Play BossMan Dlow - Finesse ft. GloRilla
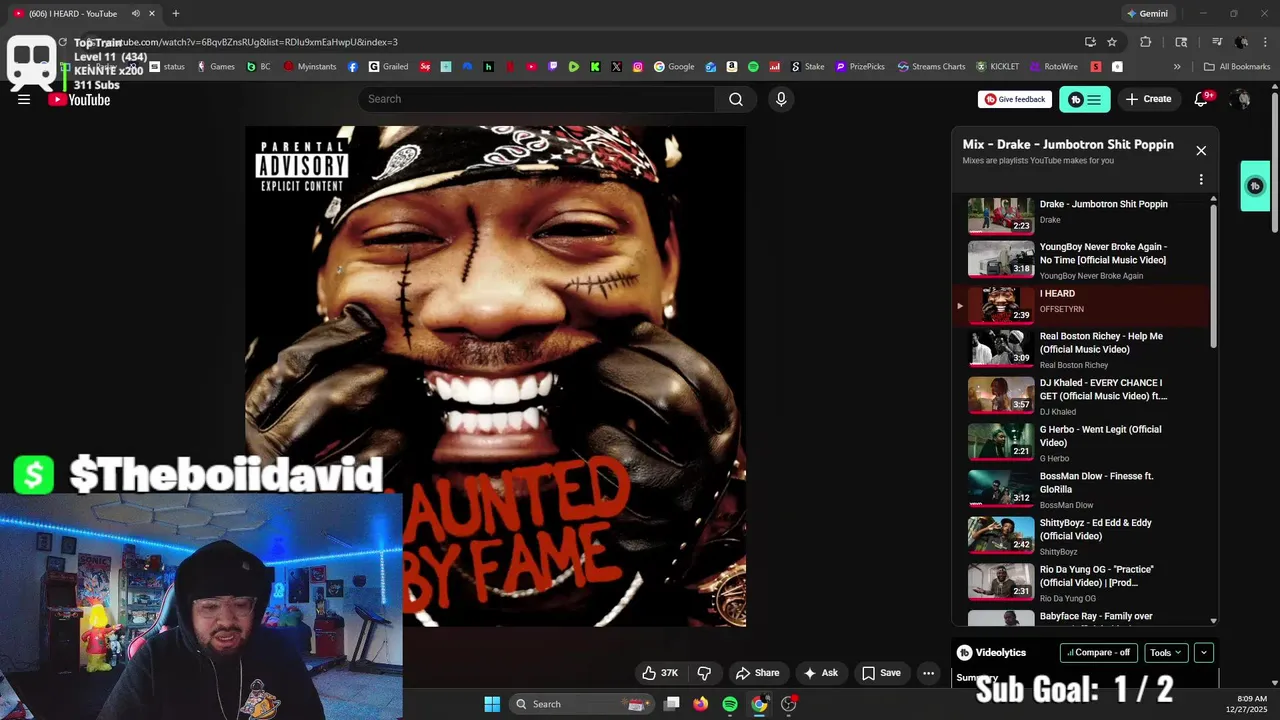Screen dimensions: 1280x720 coord(1001,488)
